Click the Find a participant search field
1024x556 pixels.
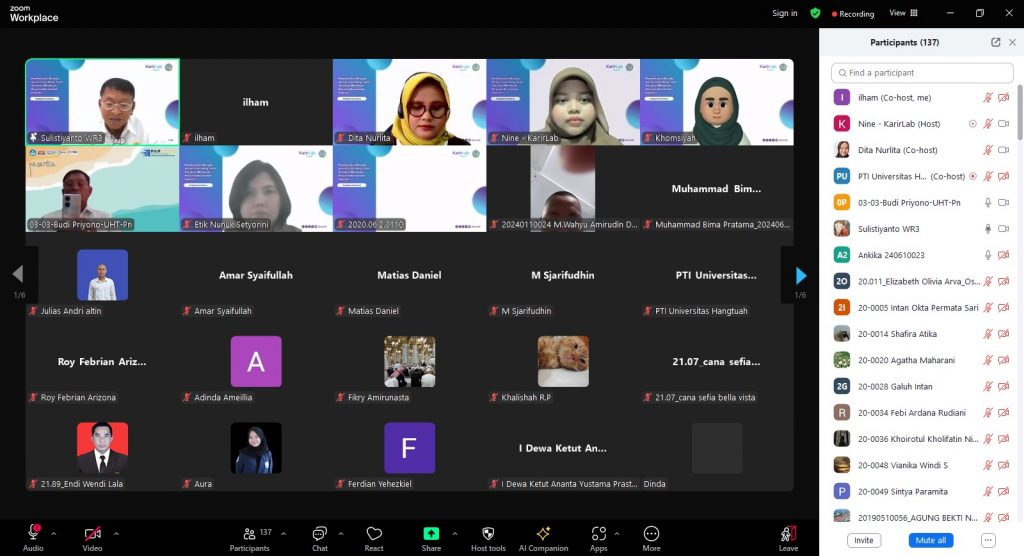[922, 73]
